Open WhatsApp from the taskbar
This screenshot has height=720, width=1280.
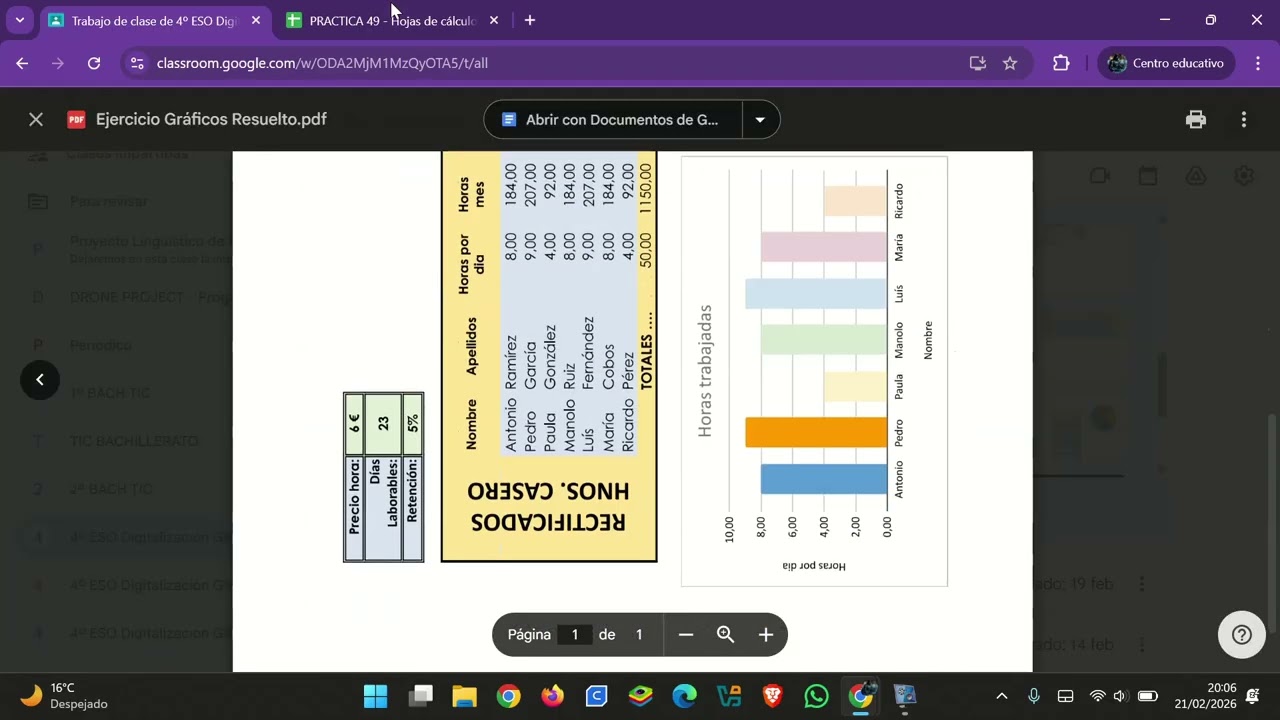coord(817,695)
